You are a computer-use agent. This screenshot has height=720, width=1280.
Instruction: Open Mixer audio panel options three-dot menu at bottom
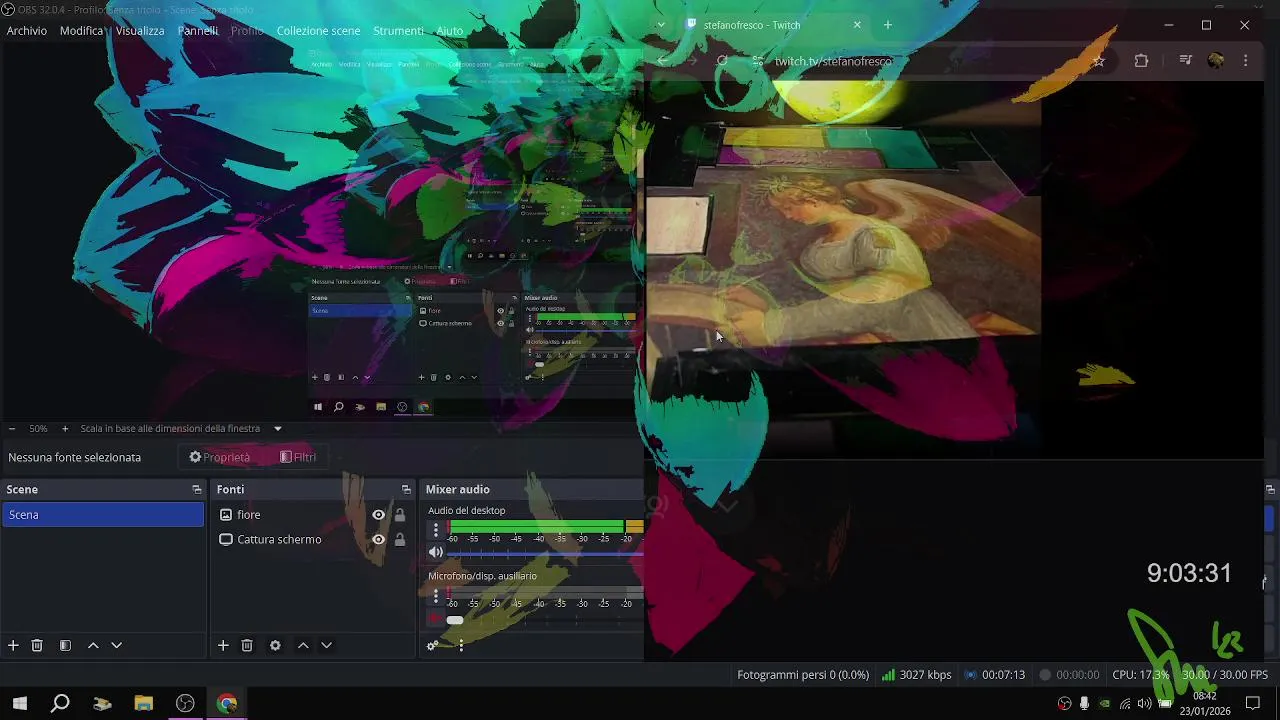461,646
